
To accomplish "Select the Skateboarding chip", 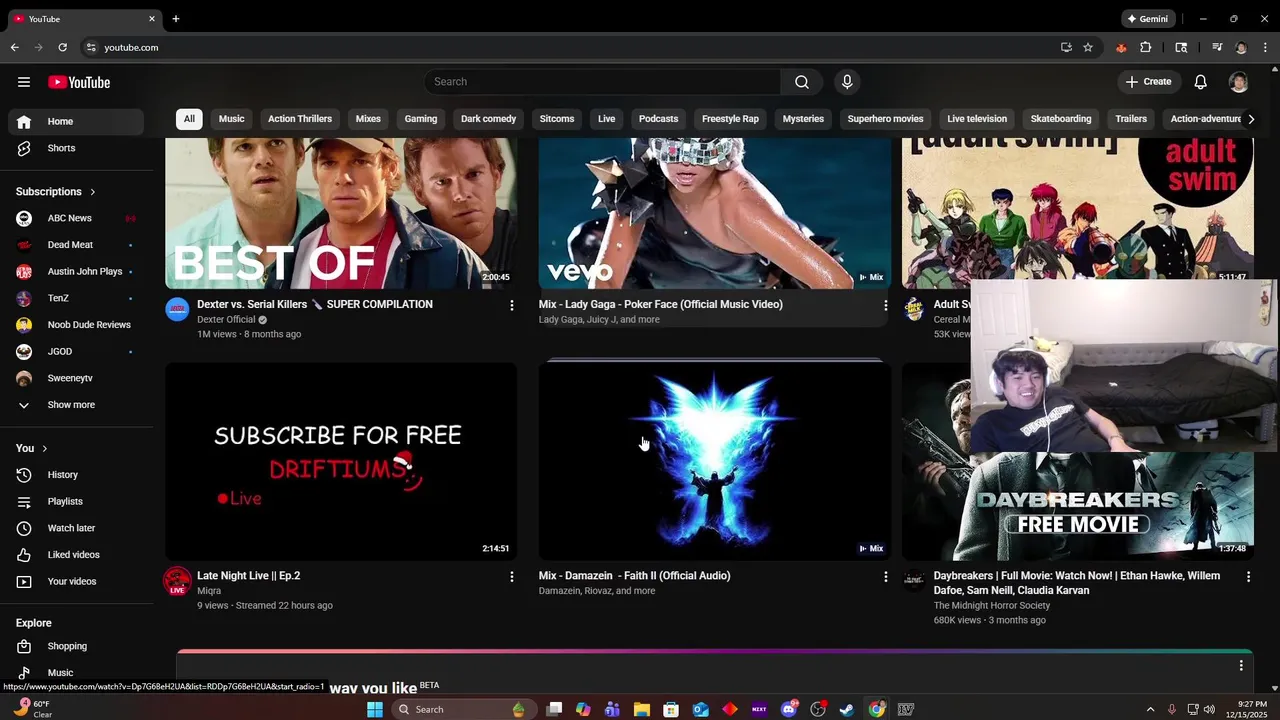I will tap(1061, 119).
